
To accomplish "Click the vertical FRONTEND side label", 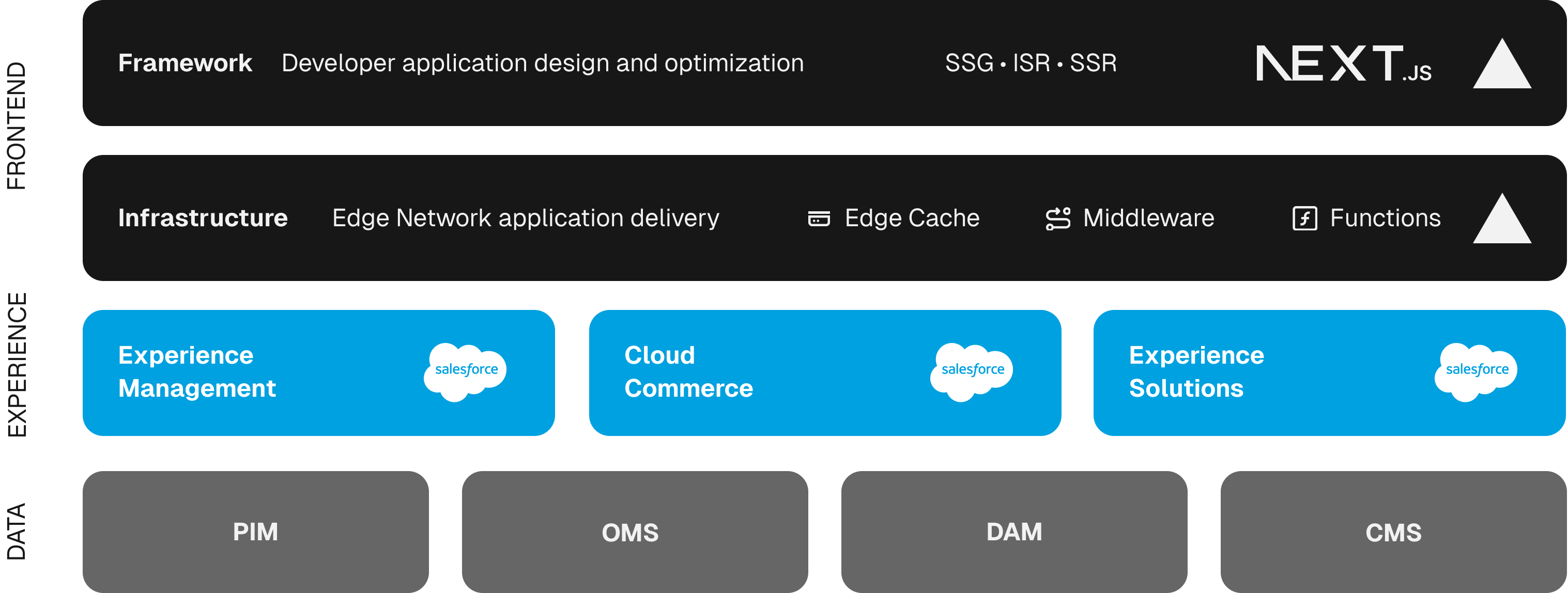I will click(17, 126).
